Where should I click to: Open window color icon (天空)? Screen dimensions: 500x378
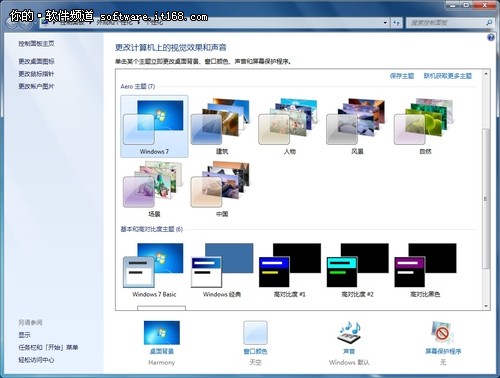255,333
